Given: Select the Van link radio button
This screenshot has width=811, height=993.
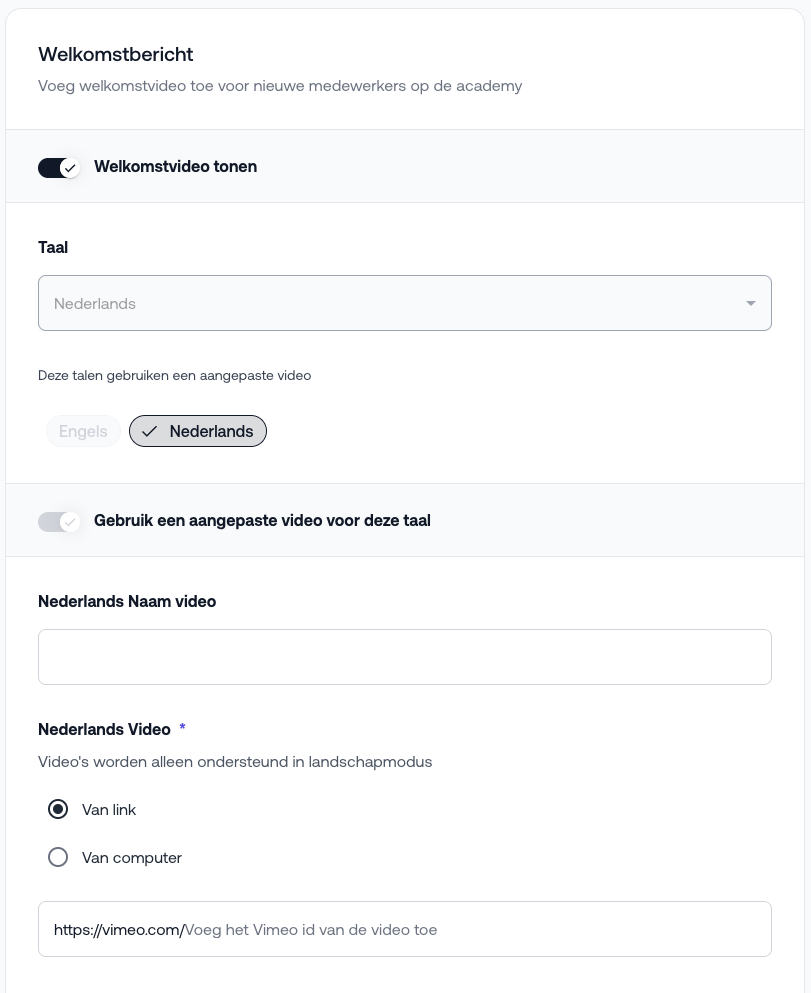Looking at the screenshot, I should coord(58,809).
